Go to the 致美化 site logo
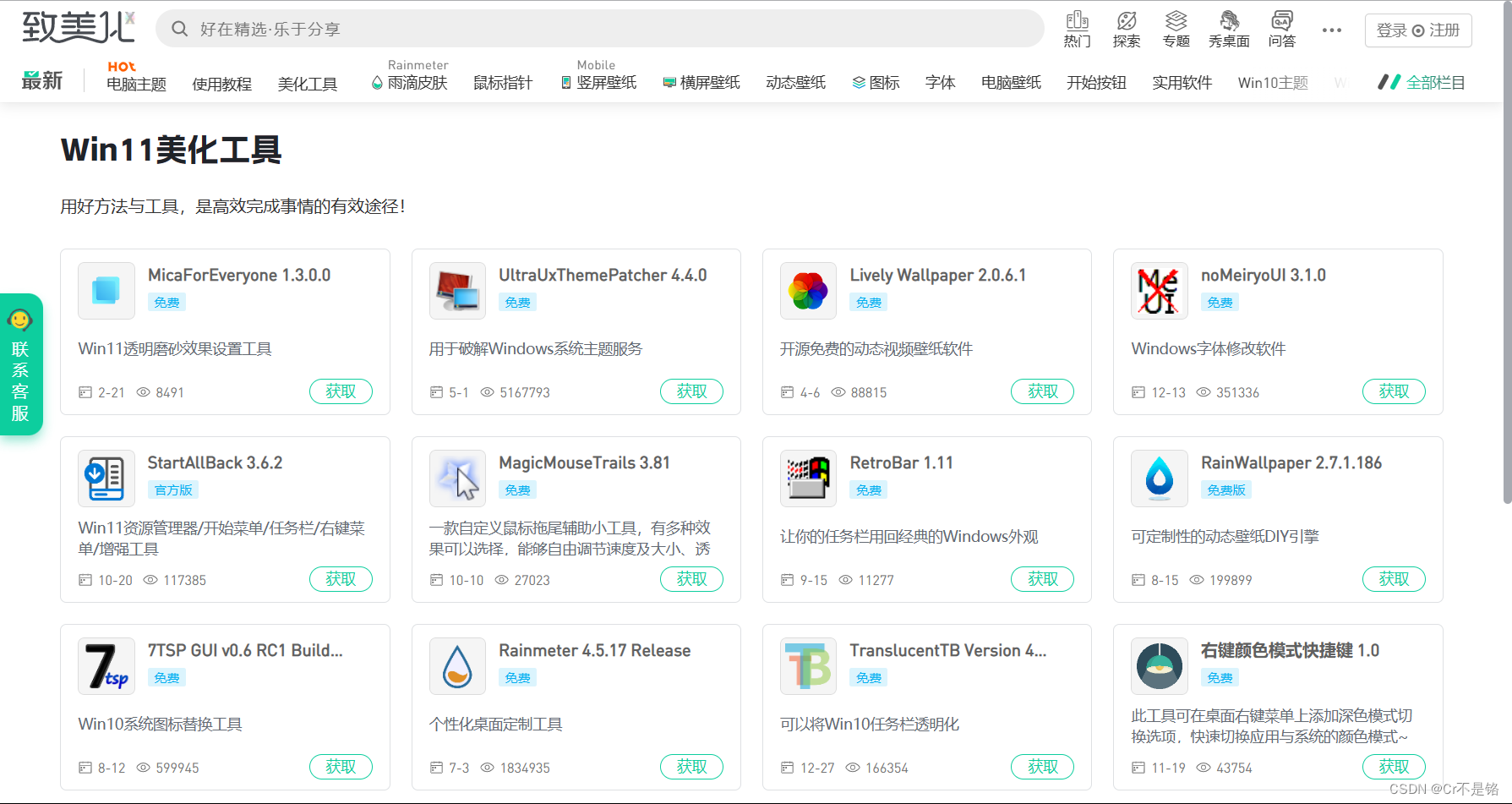 (x=79, y=28)
